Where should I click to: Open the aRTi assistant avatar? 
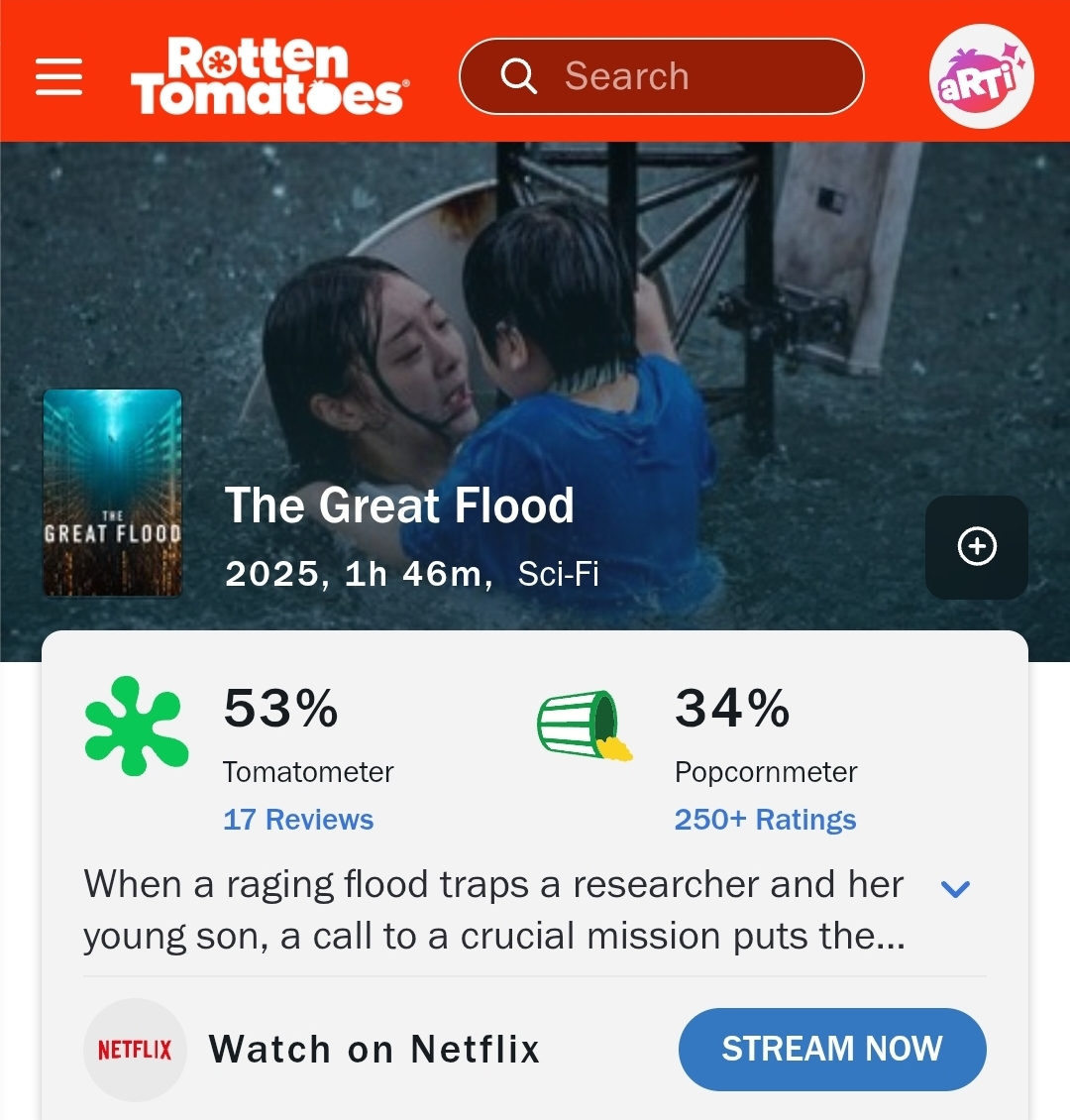tap(982, 76)
